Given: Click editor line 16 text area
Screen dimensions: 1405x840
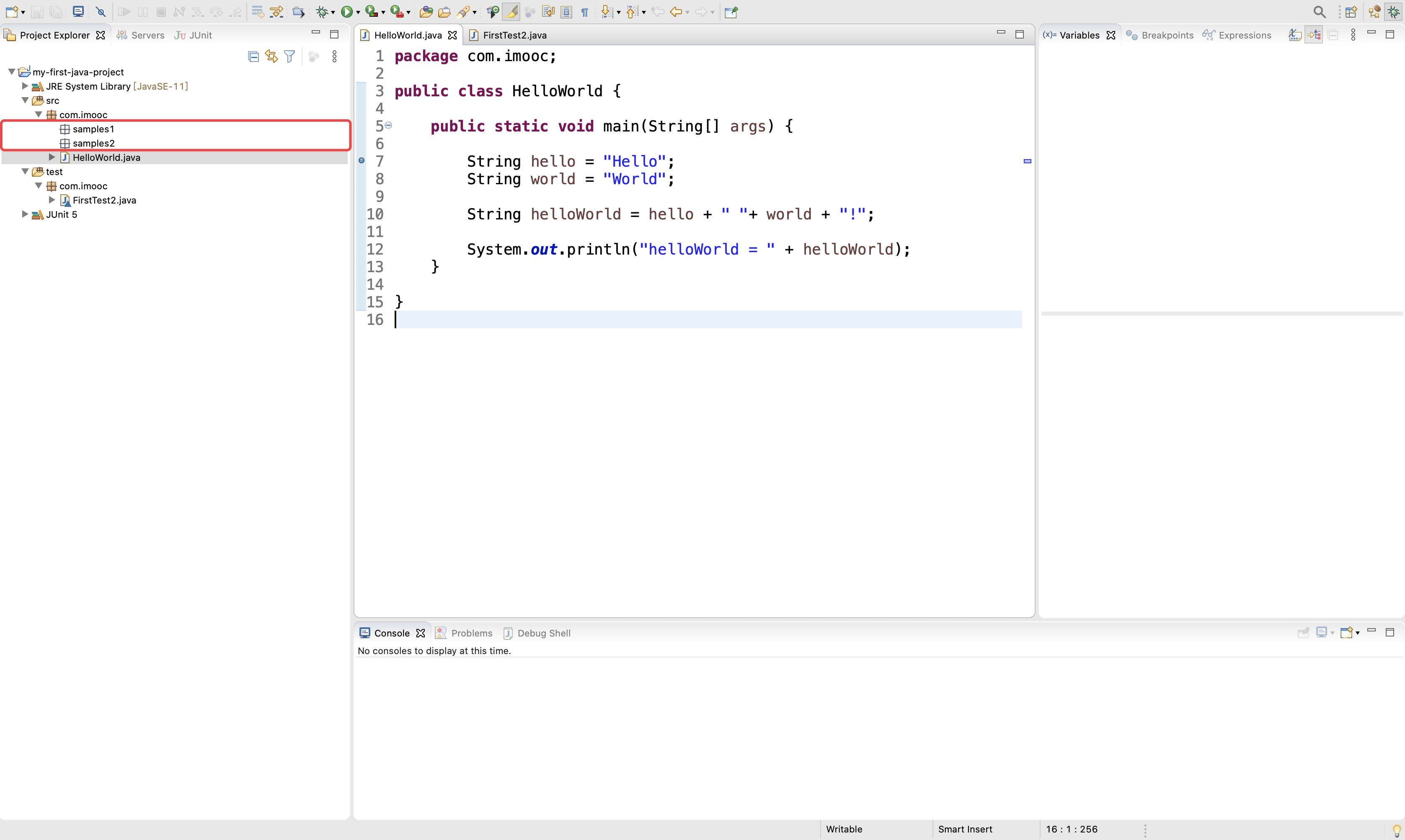Looking at the screenshot, I should pos(708,320).
